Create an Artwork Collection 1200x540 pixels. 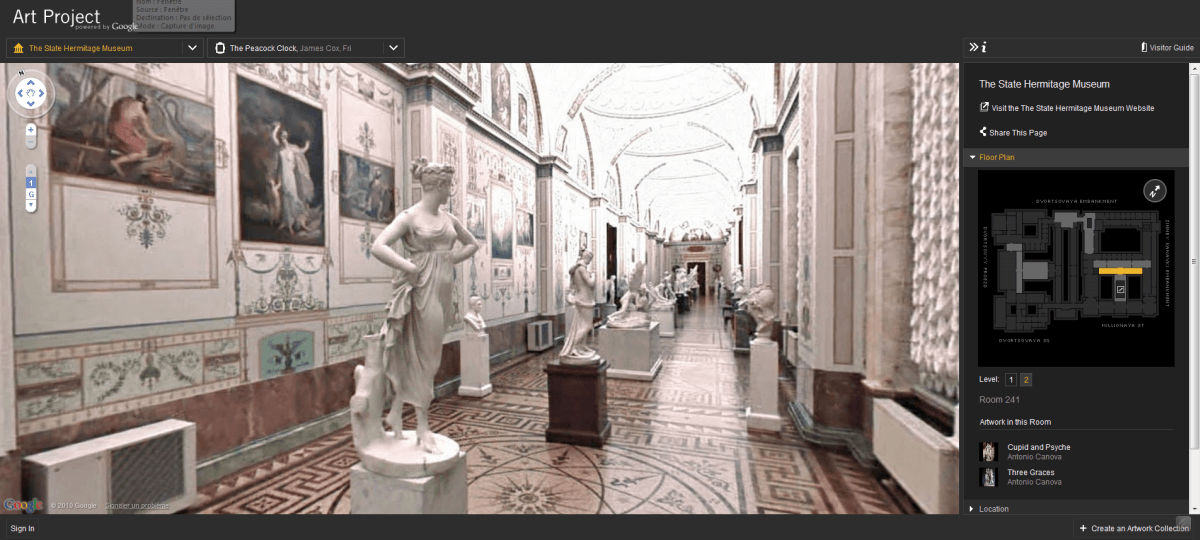click(1135, 528)
